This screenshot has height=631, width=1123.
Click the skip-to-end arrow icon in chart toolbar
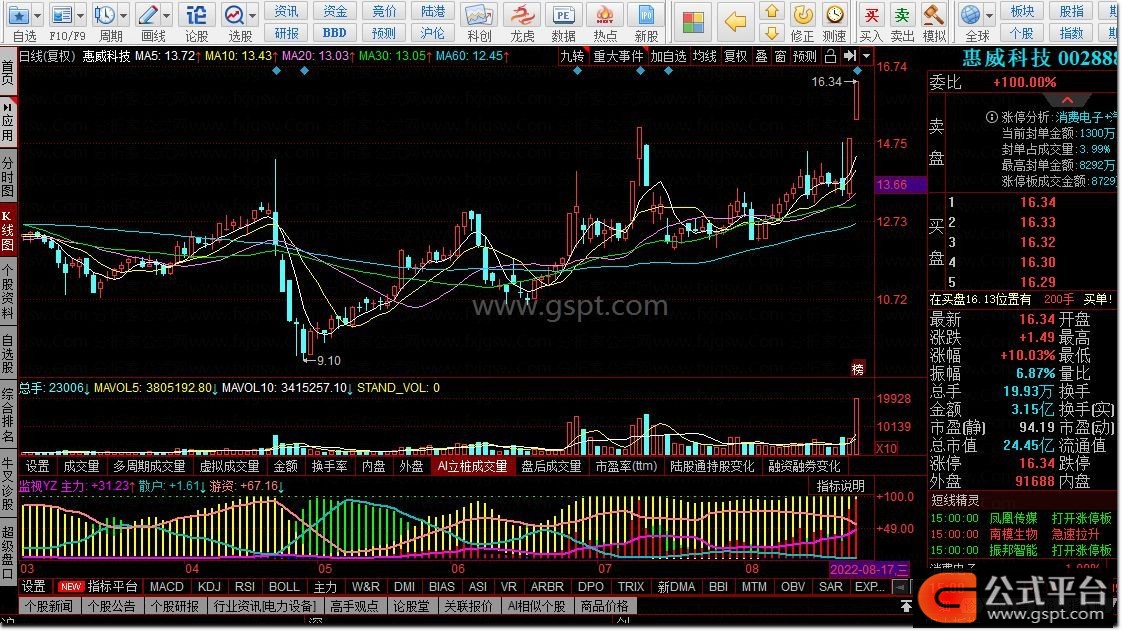click(x=849, y=56)
